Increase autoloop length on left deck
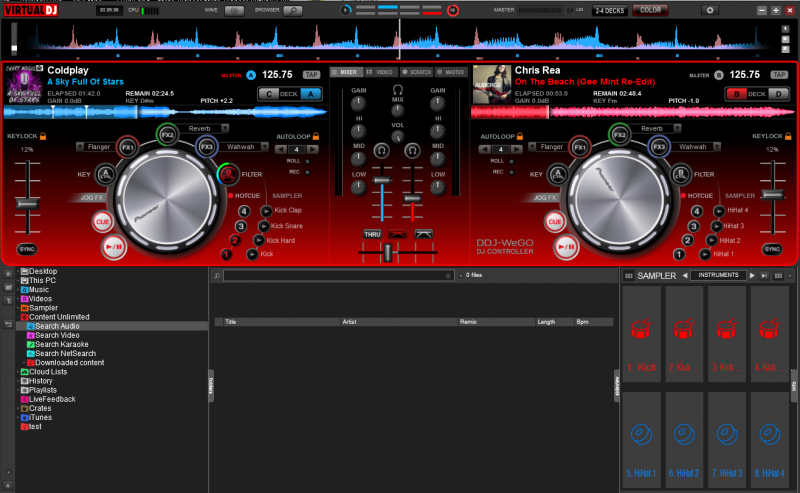Viewport: 800px width, 493px height. [312, 150]
